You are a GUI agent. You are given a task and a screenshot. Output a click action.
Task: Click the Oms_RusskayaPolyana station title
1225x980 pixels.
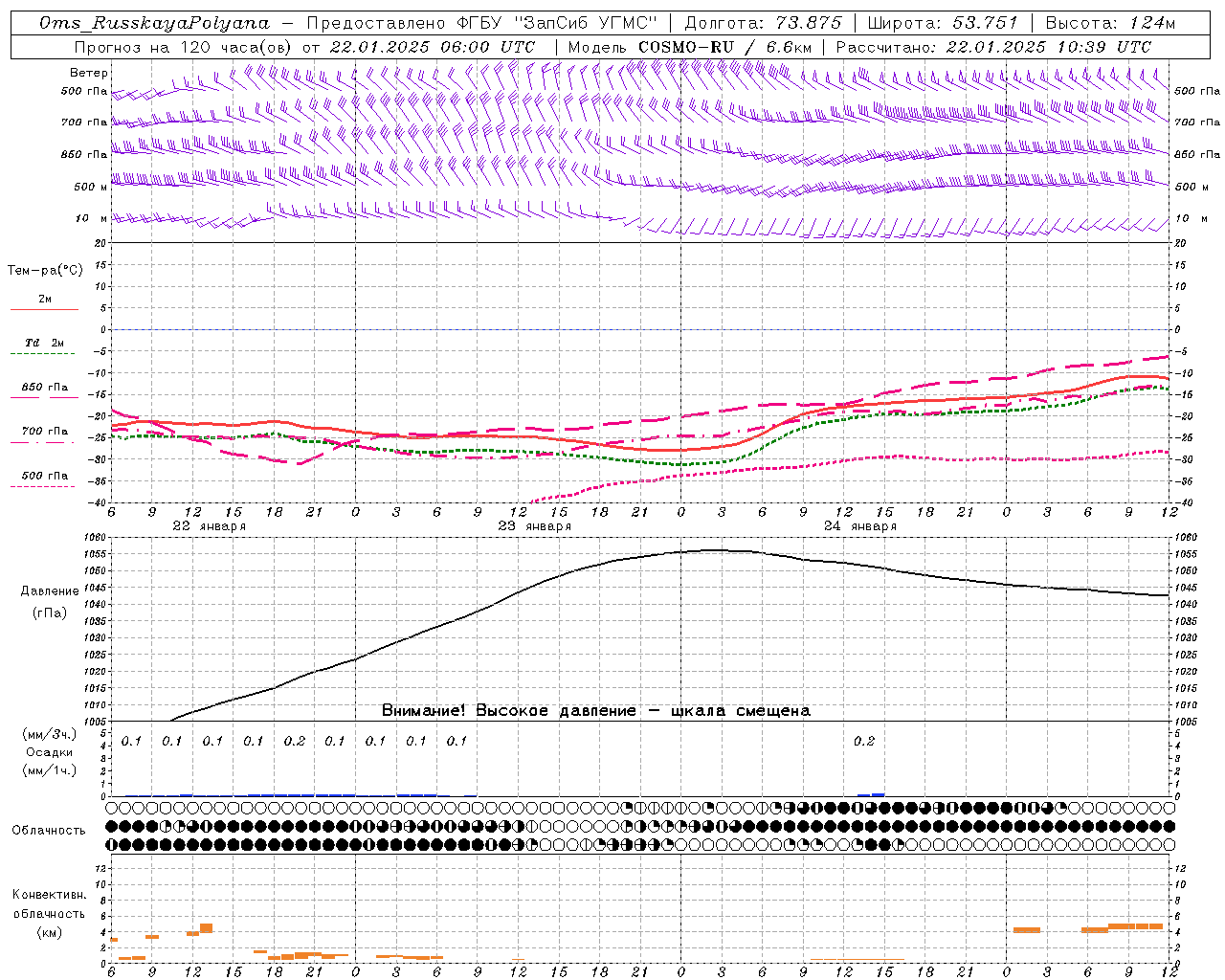pyautogui.click(x=155, y=23)
